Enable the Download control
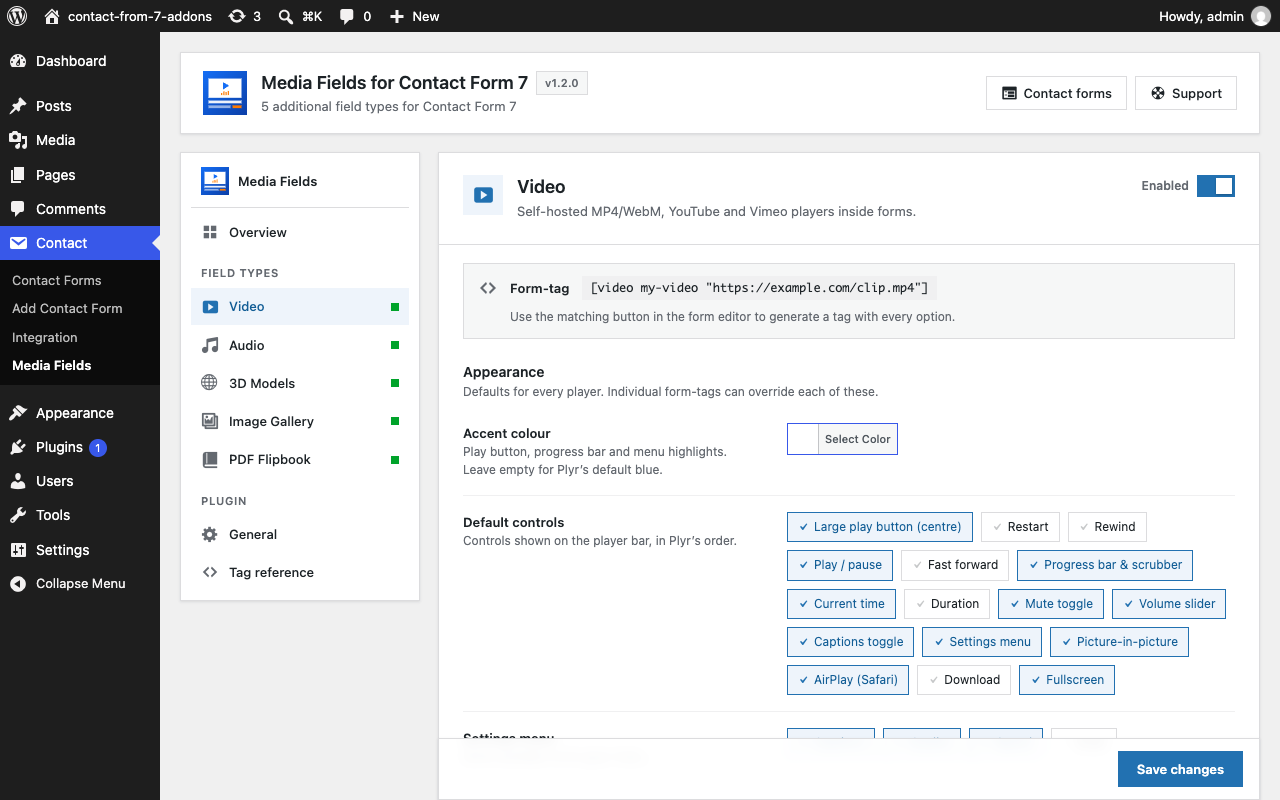The height and width of the screenshot is (800, 1280). (964, 680)
